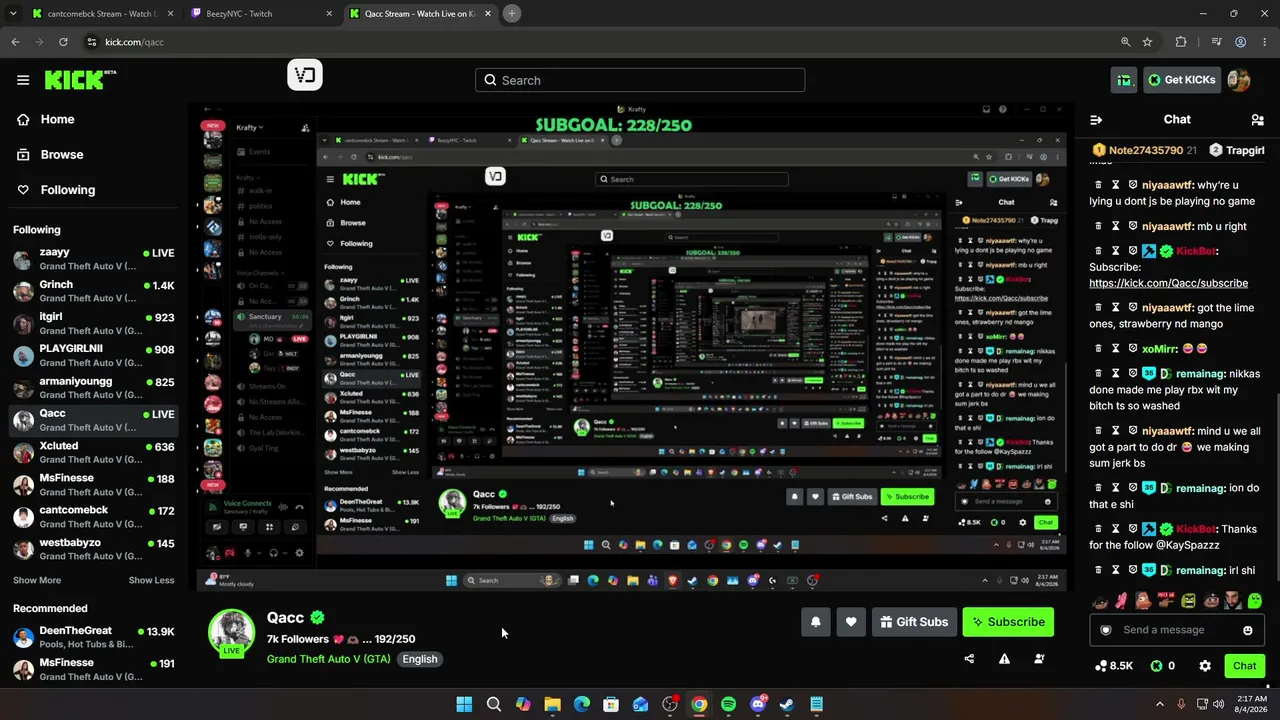Open the zaayy channel in Following

(x=95, y=259)
